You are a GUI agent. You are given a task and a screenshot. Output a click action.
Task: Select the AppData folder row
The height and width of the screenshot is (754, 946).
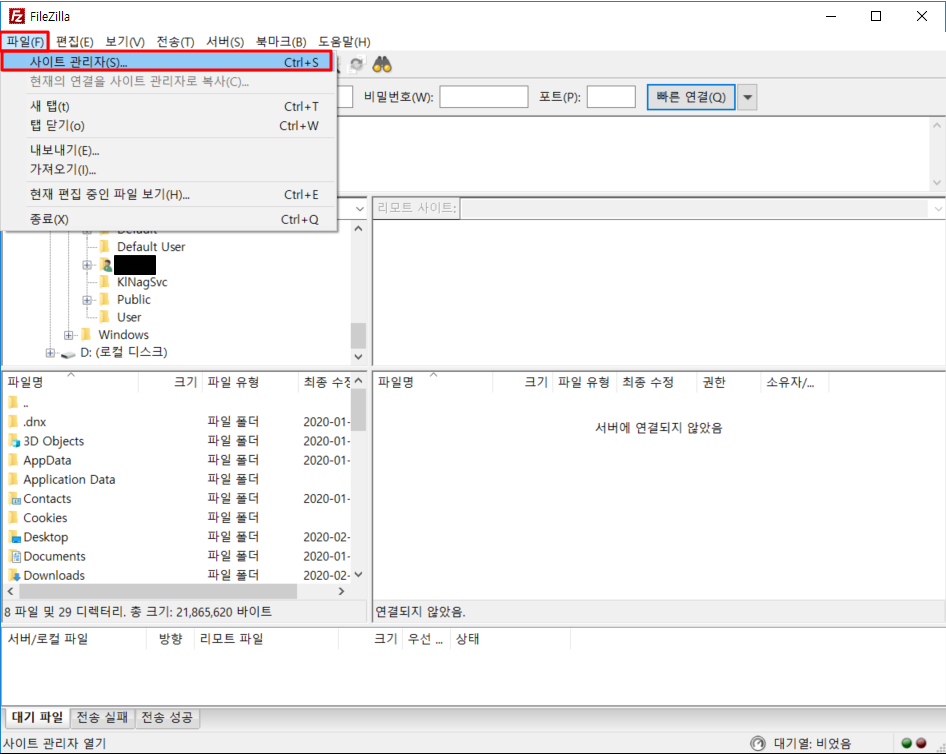click(x=176, y=460)
